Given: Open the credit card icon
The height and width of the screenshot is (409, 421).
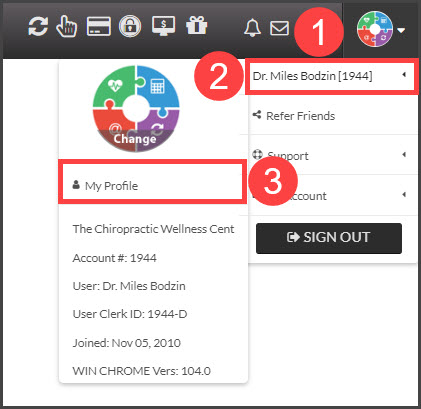Looking at the screenshot, I should point(99,26).
